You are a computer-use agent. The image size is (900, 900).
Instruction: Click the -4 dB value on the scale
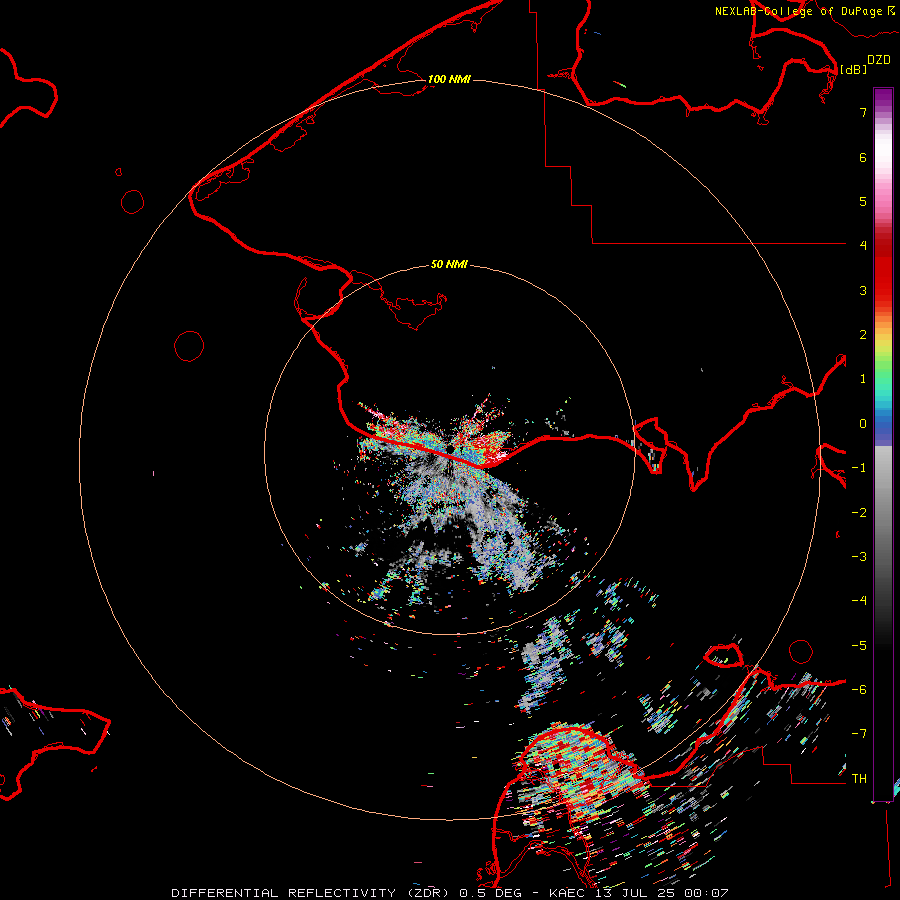[x=859, y=600]
